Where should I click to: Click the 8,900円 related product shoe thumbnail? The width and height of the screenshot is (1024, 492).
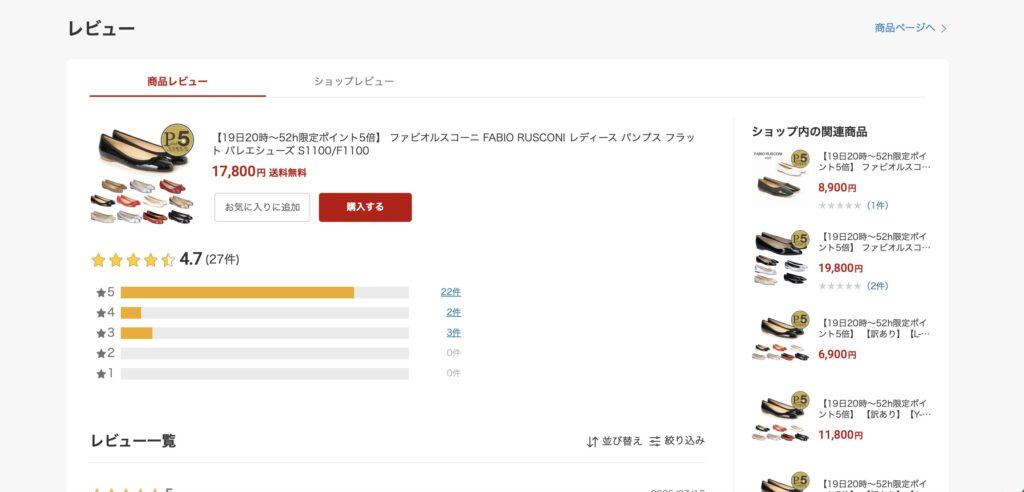781,178
